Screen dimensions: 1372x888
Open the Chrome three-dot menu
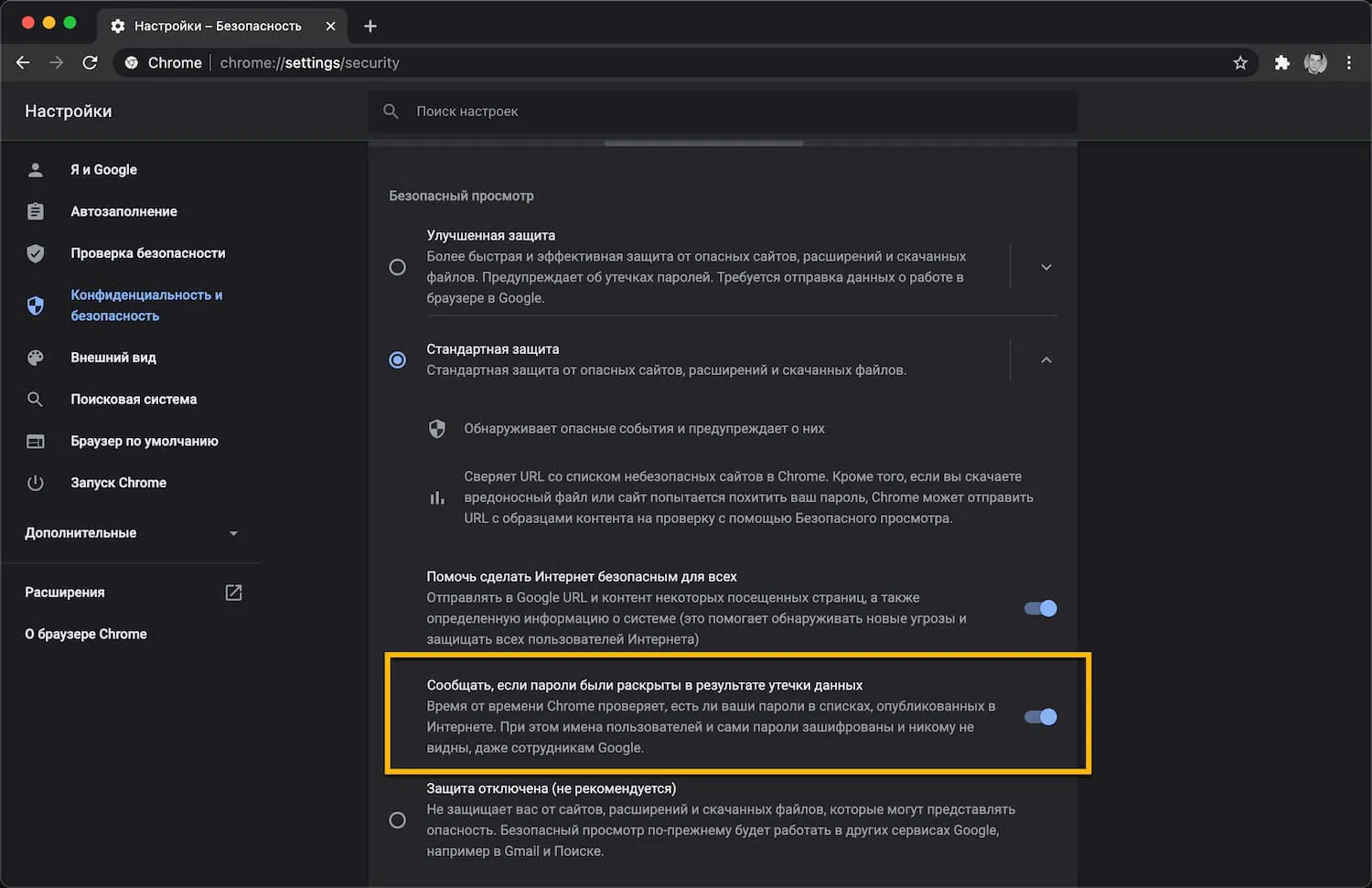click(1349, 62)
